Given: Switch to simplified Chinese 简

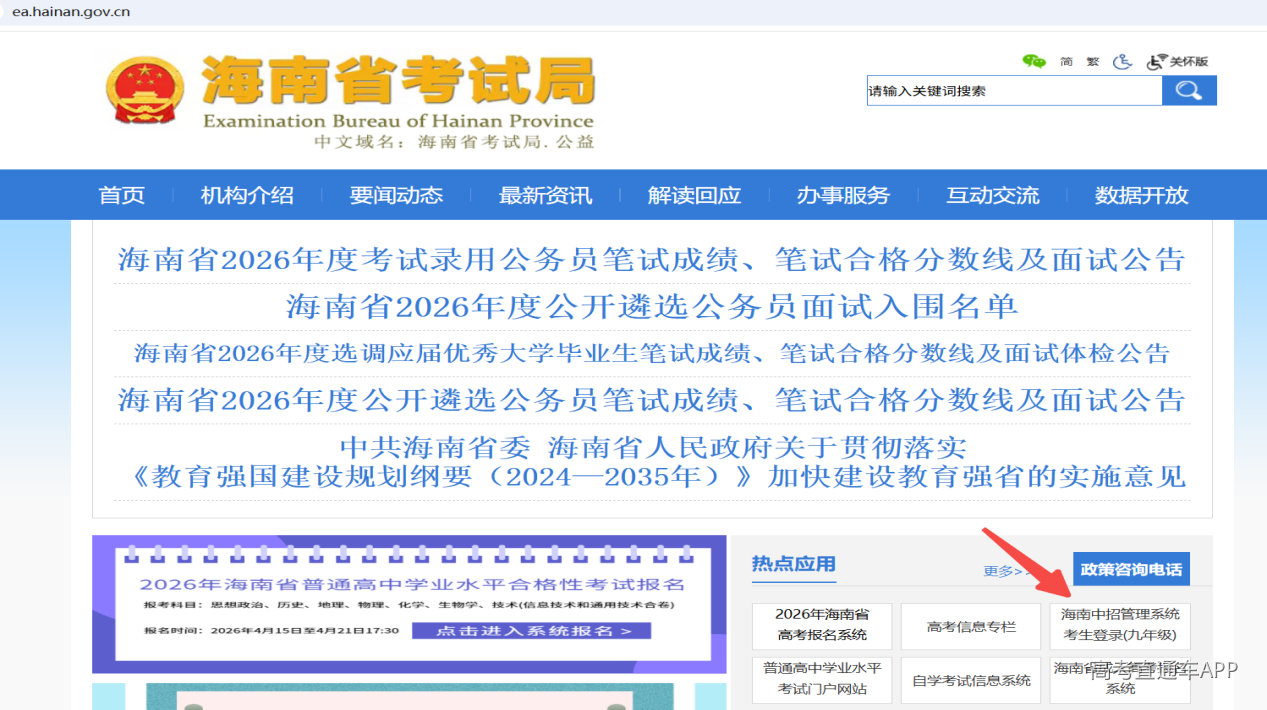Looking at the screenshot, I should [1066, 61].
